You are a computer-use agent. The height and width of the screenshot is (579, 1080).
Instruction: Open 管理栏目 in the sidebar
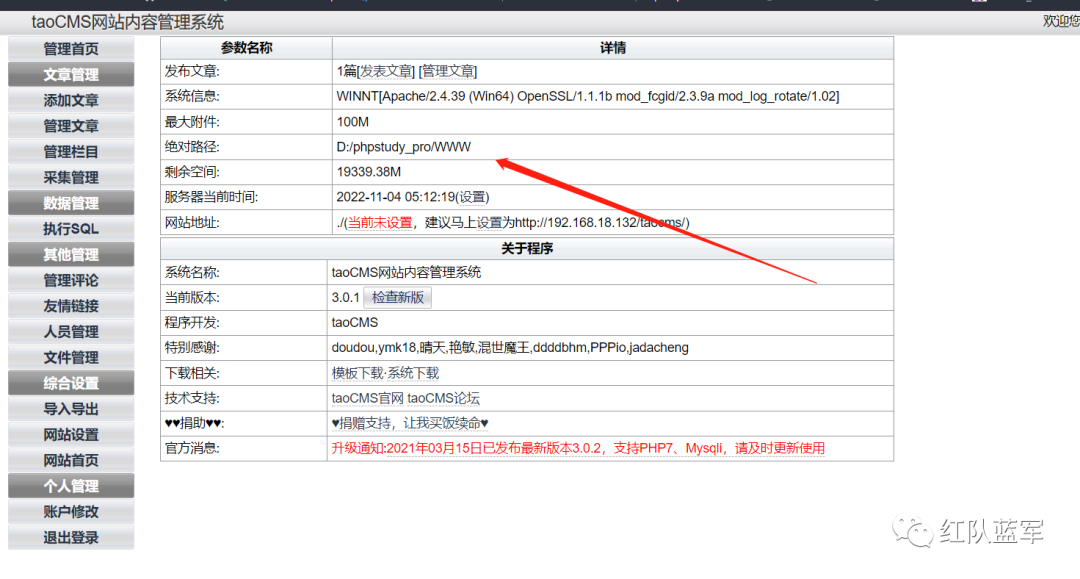pyautogui.click(x=71, y=151)
